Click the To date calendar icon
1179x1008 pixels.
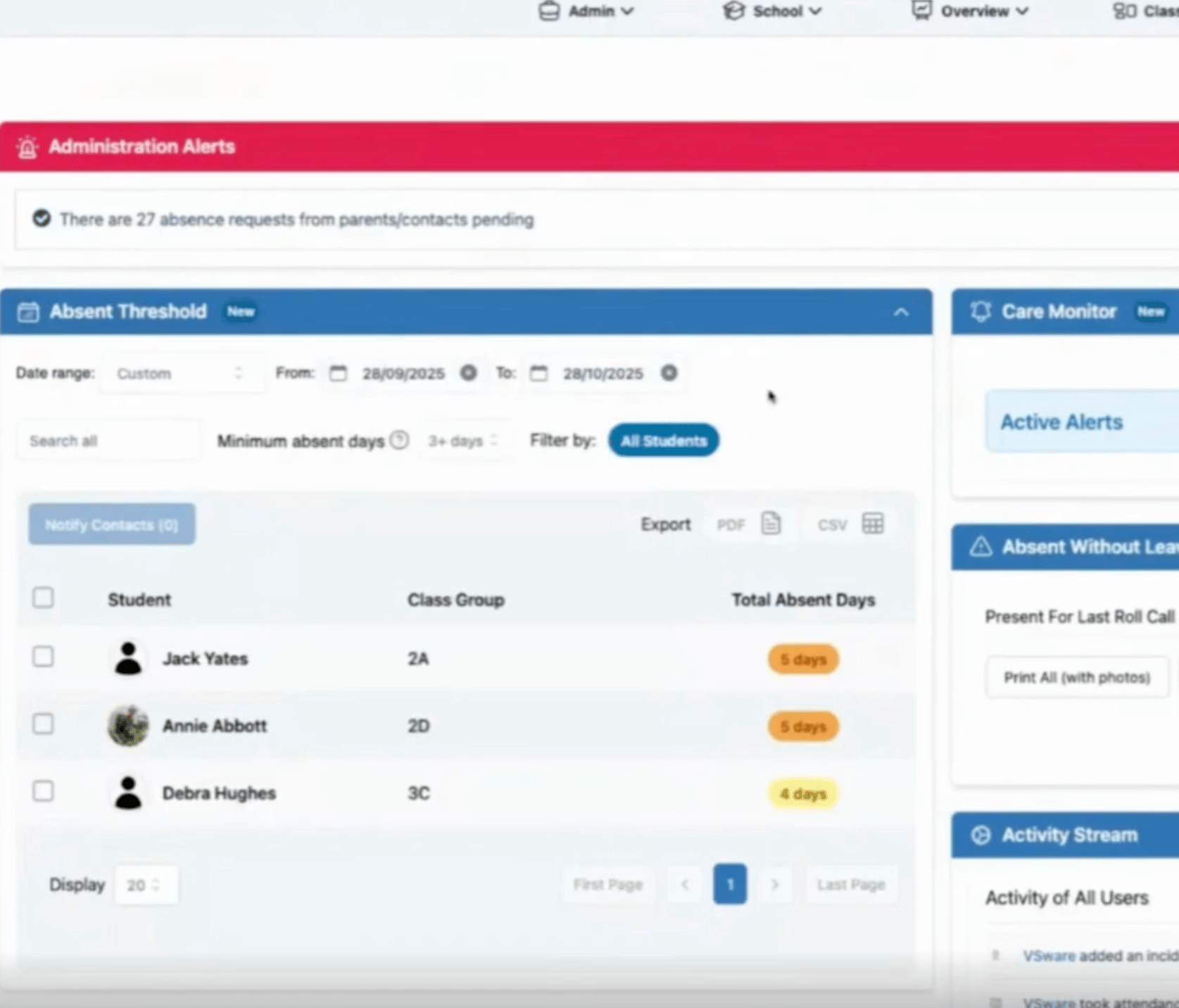point(538,373)
